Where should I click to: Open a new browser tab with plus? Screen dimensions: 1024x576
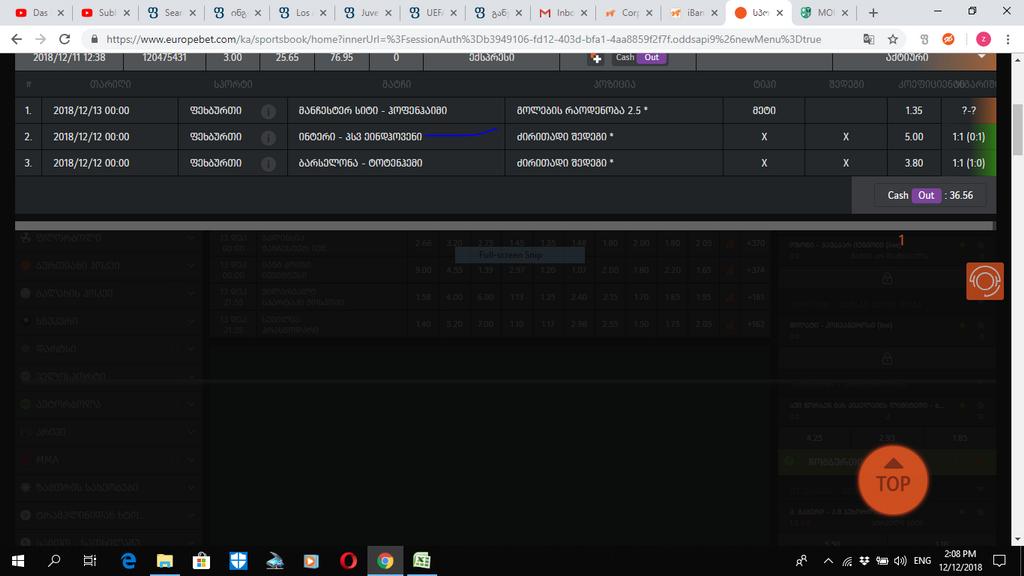[873, 12]
